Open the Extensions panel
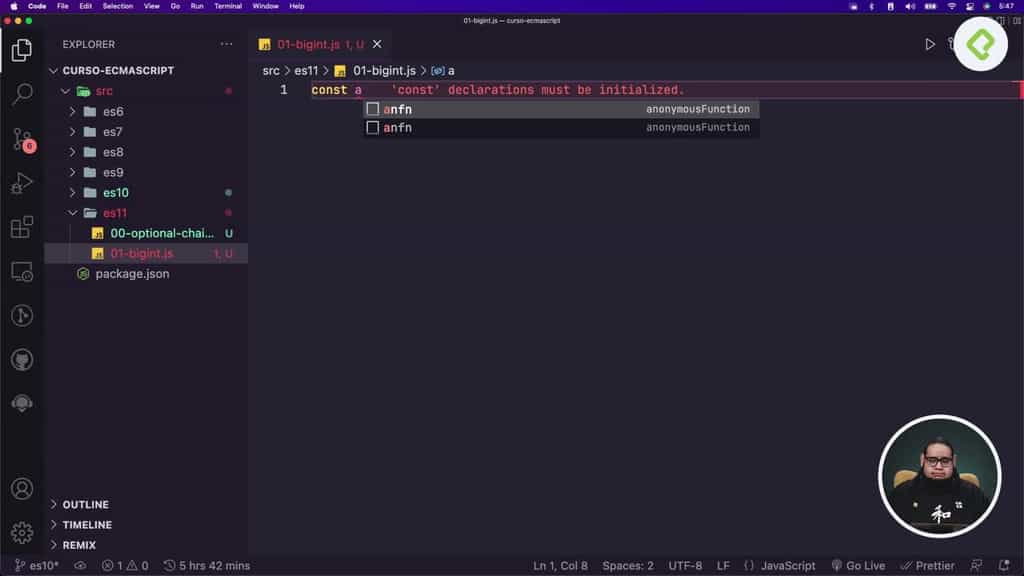 coord(22,225)
